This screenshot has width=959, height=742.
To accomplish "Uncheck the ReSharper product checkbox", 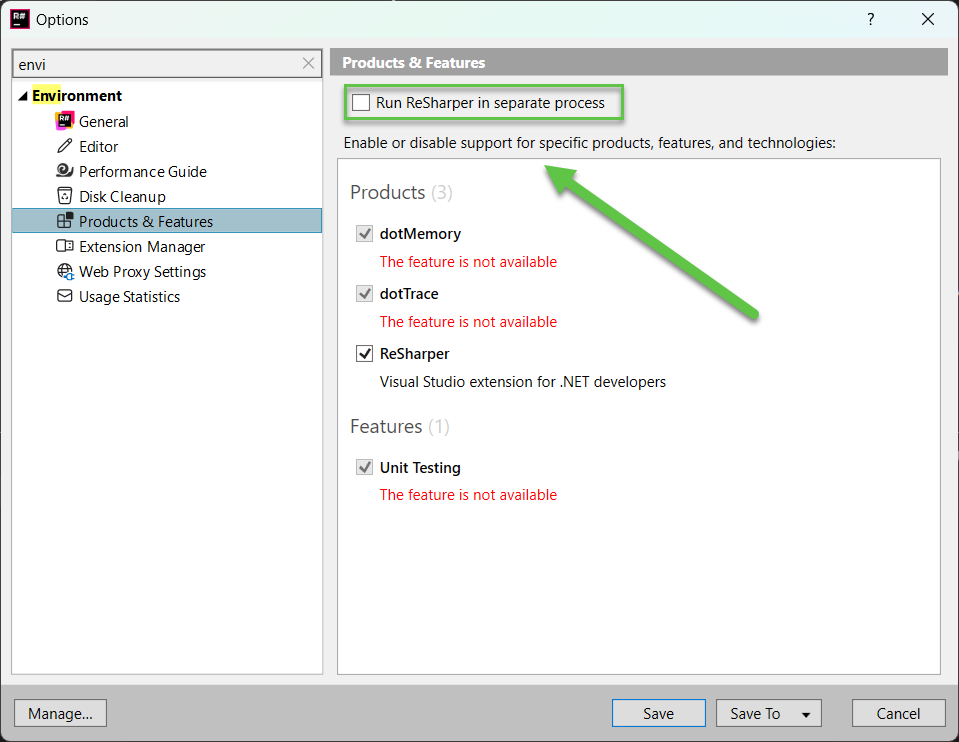I will coord(365,354).
